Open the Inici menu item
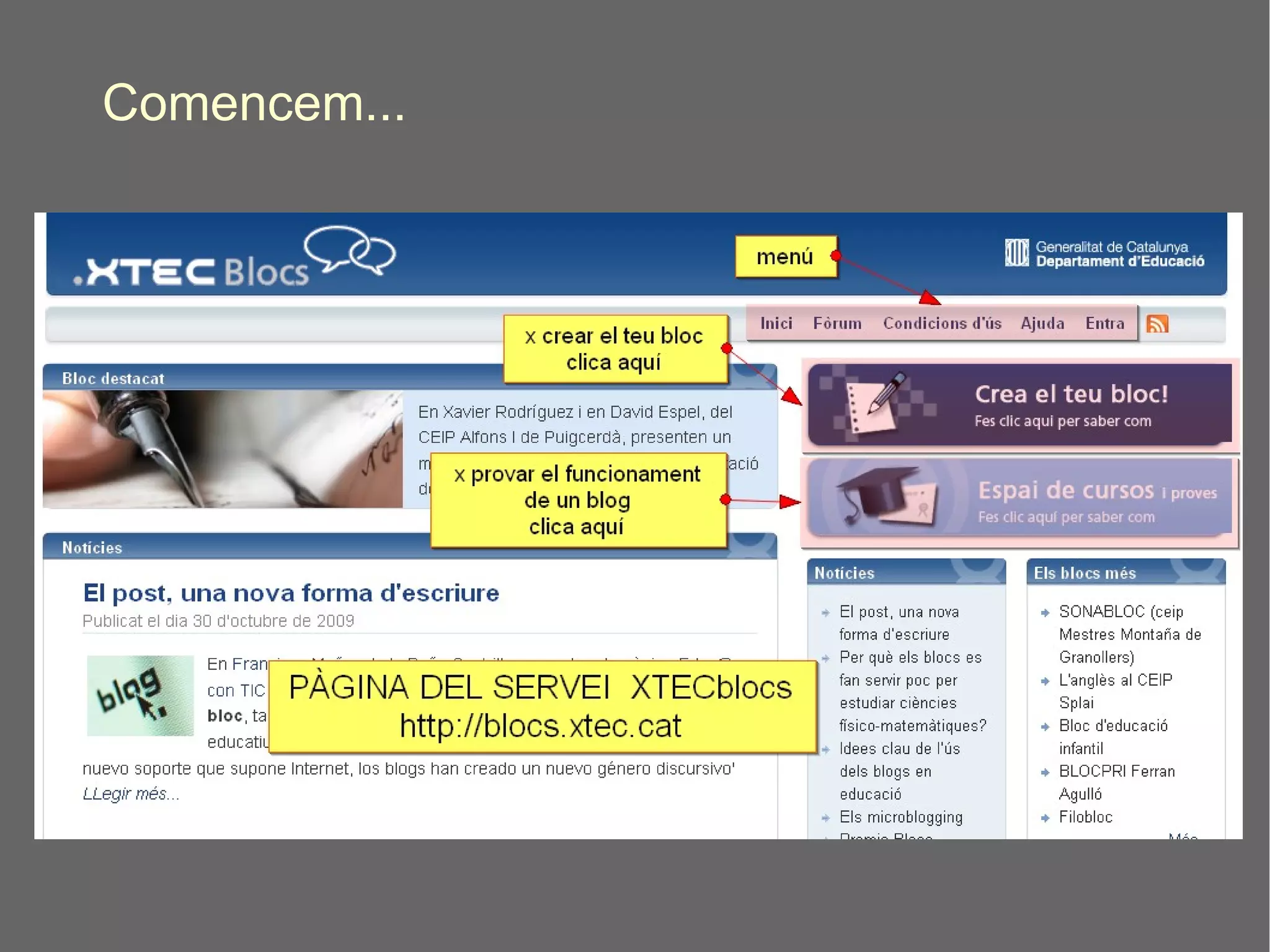1270x952 pixels. [776, 324]
